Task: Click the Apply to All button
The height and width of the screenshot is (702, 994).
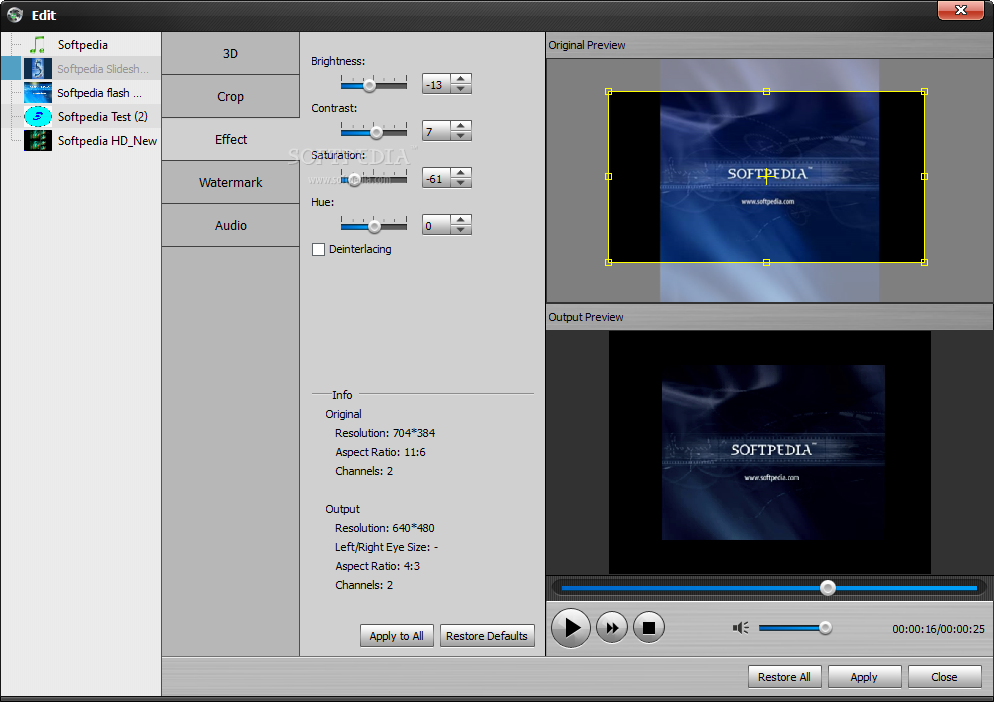Action: [396, 636]
